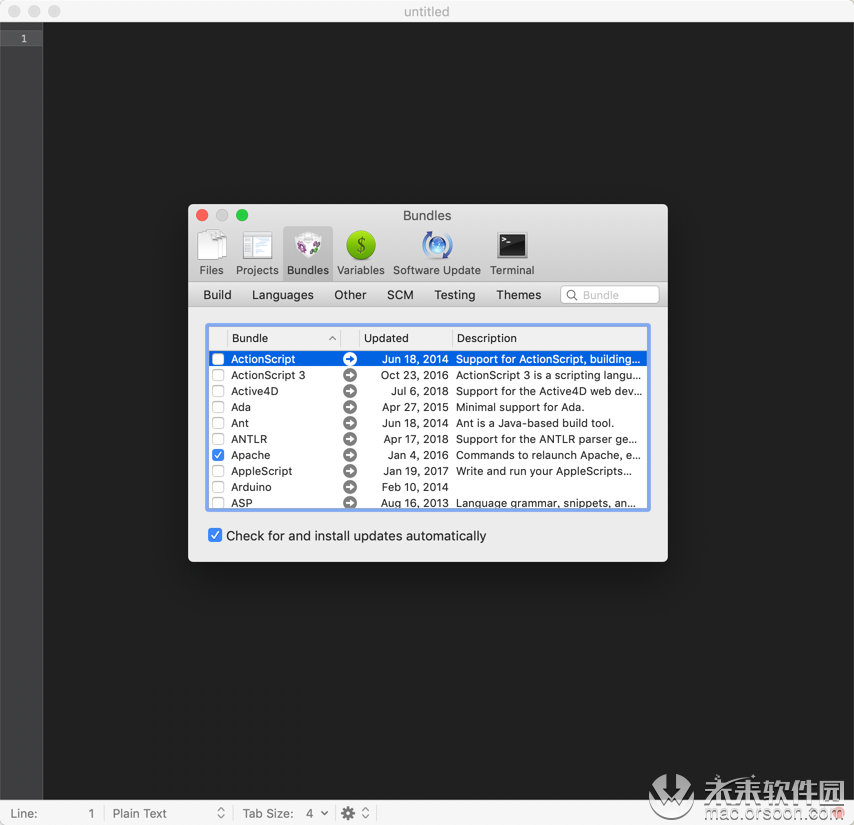Image resolution: width=854 pixels, height=825 pixels.
Task: Open the Projects preferences pane
Action: click(x=257, y=253)
